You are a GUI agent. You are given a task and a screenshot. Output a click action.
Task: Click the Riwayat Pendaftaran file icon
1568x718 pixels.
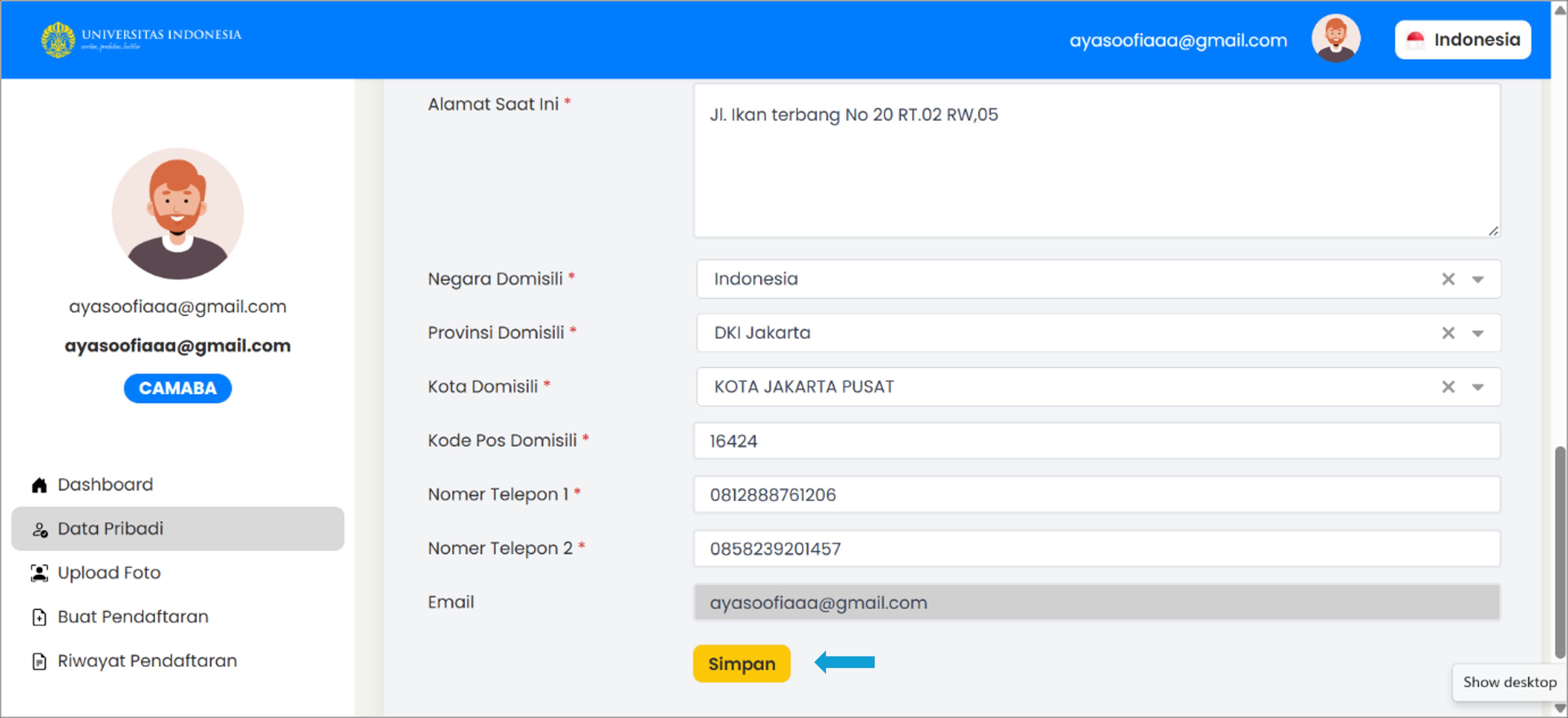point(39,661)
